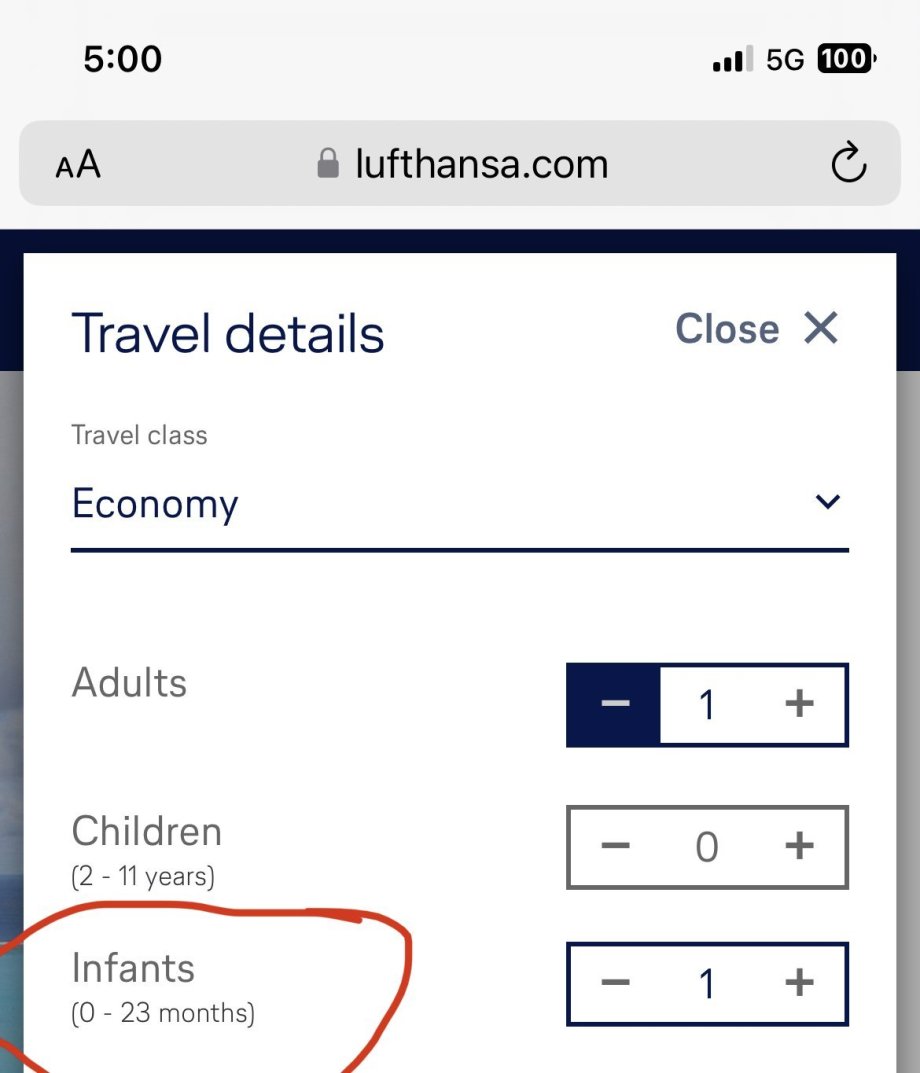Reload the page with the refresh icon
Viewport: 920px width, 1073px height.
[x=848, y=163]
